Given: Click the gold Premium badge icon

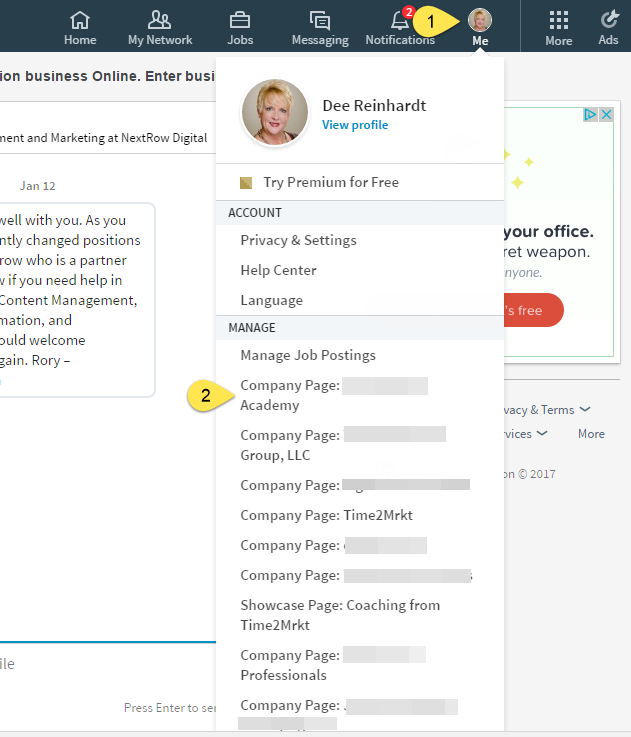Looking at the screenshot, I should [x=246, y=182].
